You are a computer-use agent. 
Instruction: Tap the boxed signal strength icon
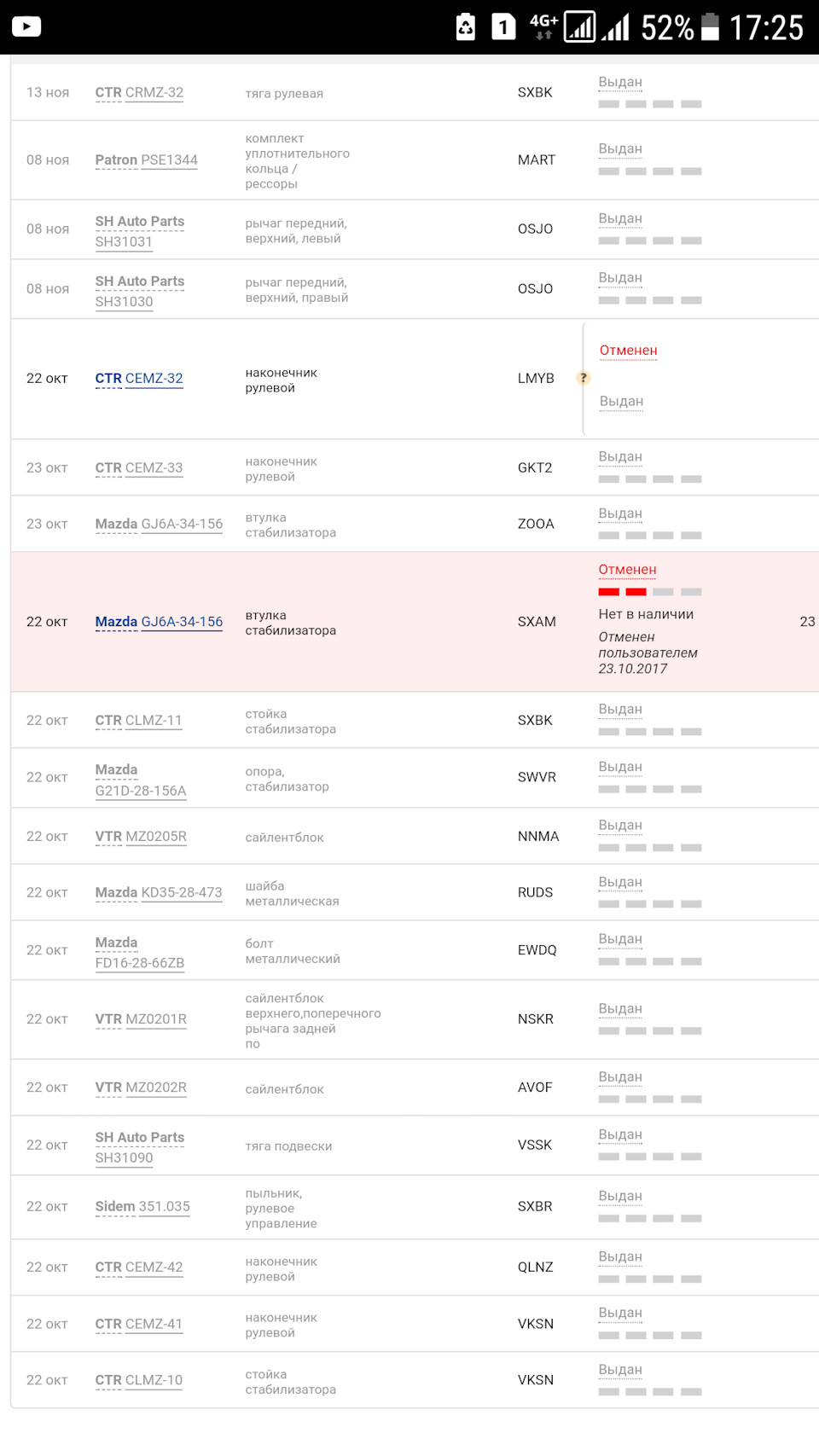pos(580,27)
